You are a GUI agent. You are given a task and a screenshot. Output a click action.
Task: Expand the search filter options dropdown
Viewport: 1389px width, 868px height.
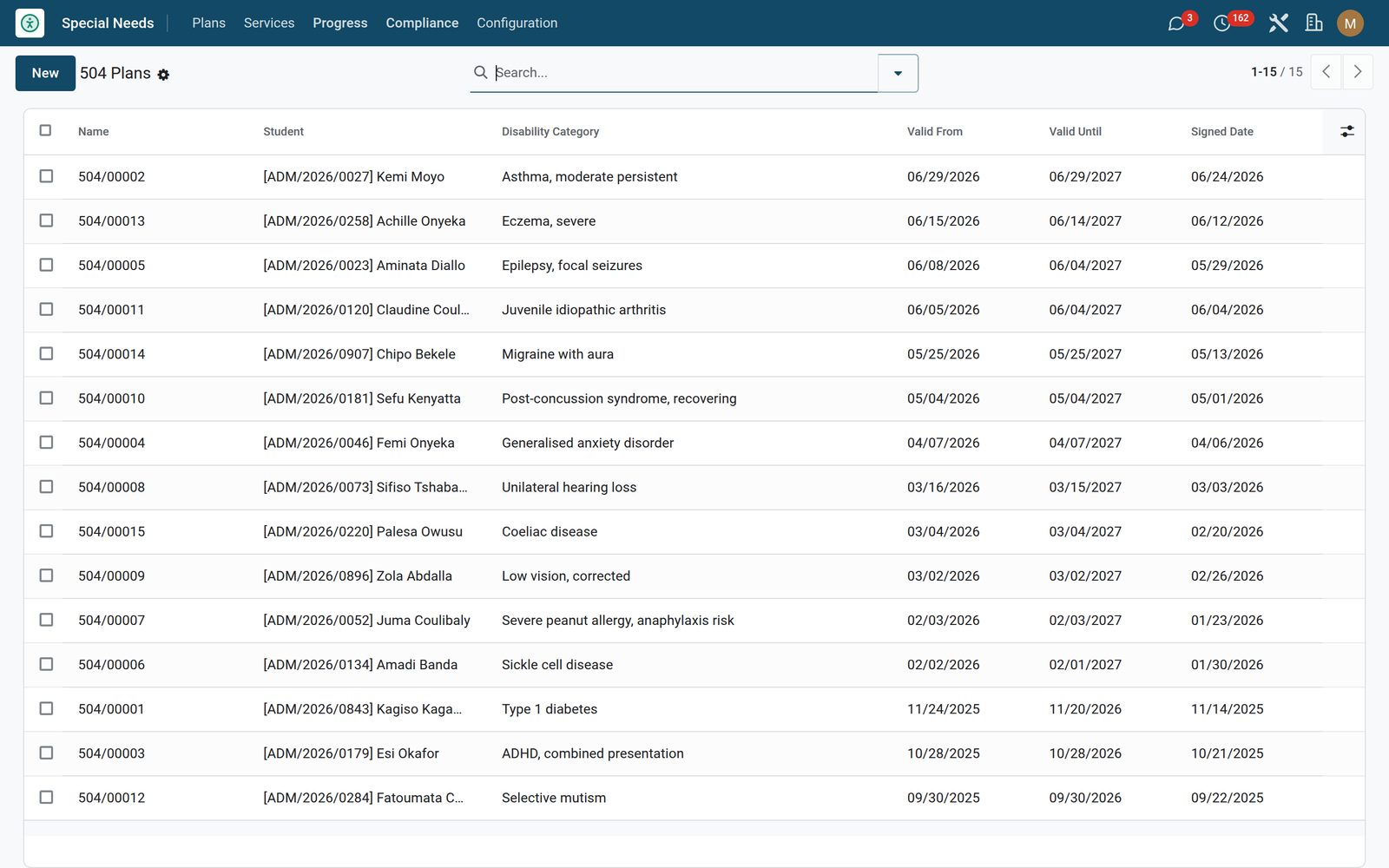[x=898, y=73]
